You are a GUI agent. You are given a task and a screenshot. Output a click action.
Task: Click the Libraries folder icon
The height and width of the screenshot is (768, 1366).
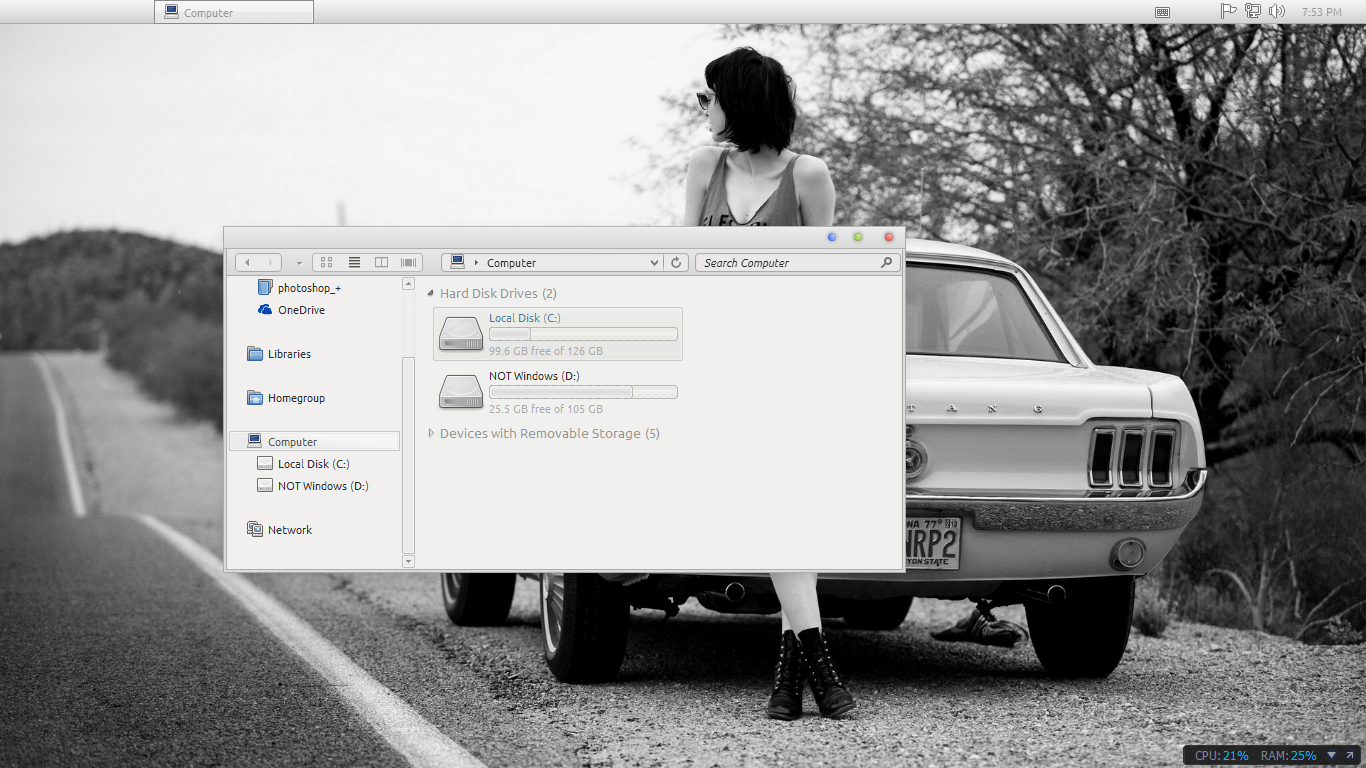click(x=255, y=354)
